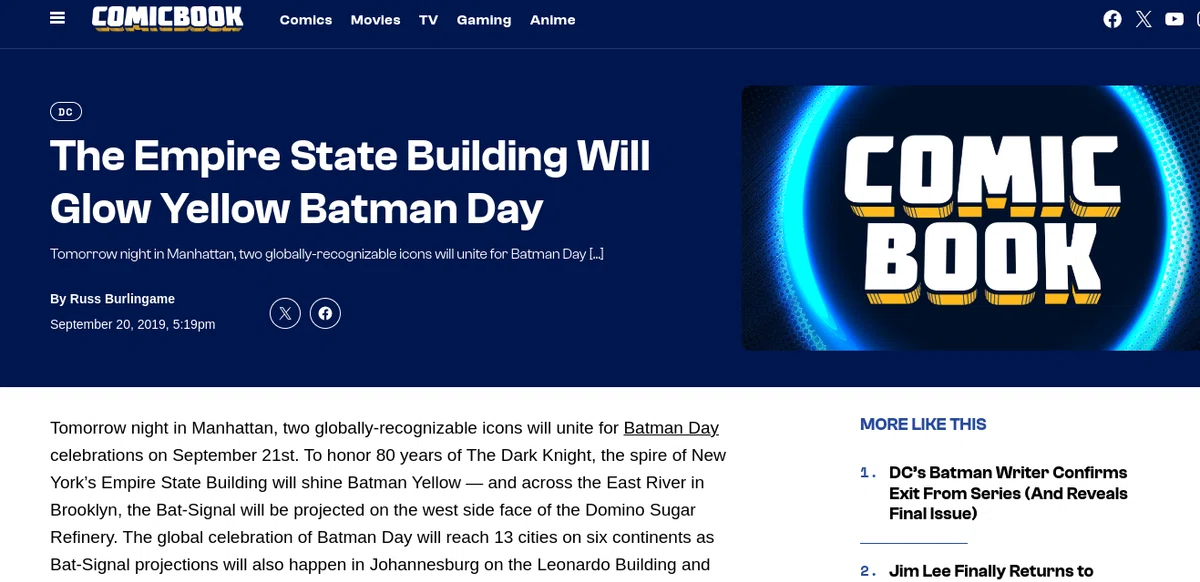This screenshot has width=1200, height=582.
Task: Open X (Twitter) icon in top header
Action: pyautogui.click(x=1144, y=19)
